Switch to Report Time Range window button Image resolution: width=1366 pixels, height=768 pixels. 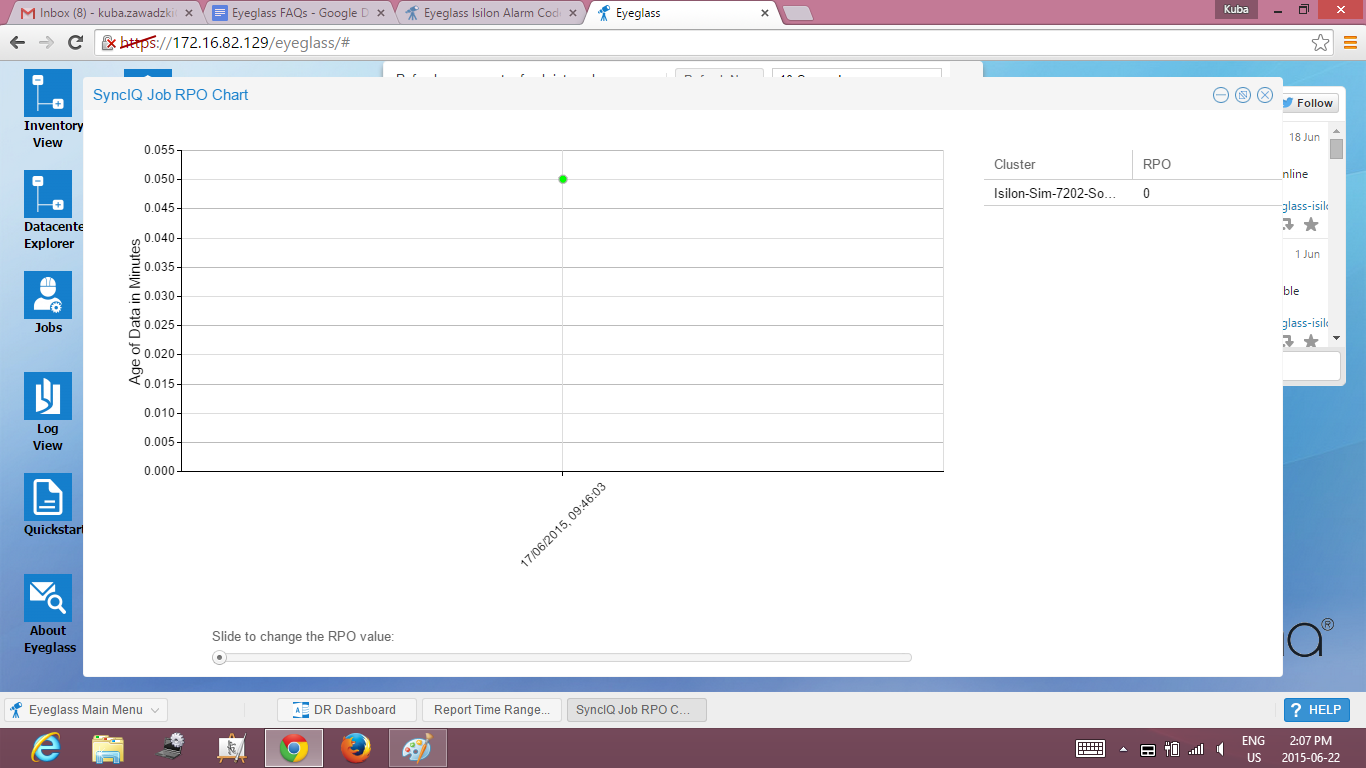492,710
